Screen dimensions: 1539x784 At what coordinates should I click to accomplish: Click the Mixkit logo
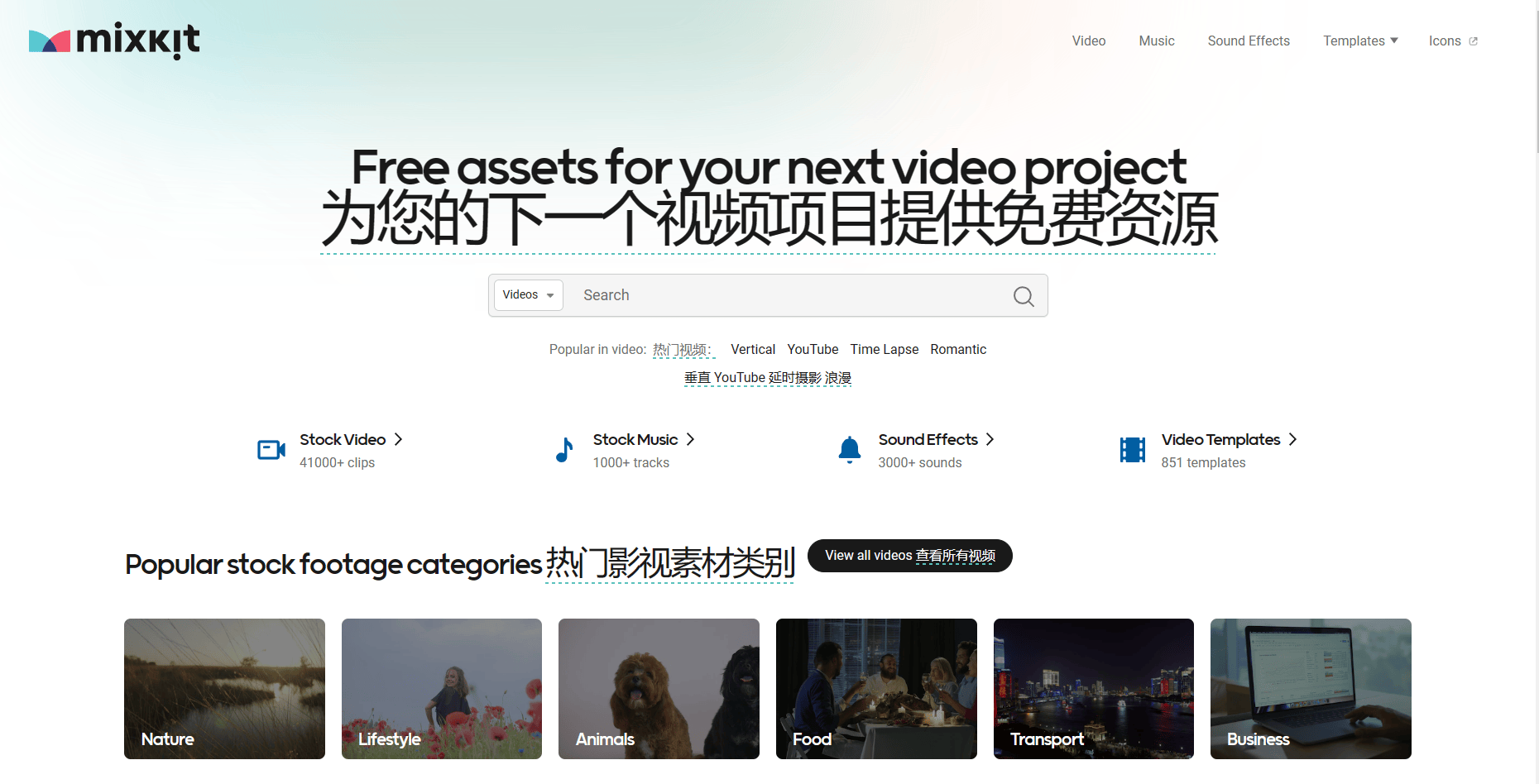coord(114,41)
